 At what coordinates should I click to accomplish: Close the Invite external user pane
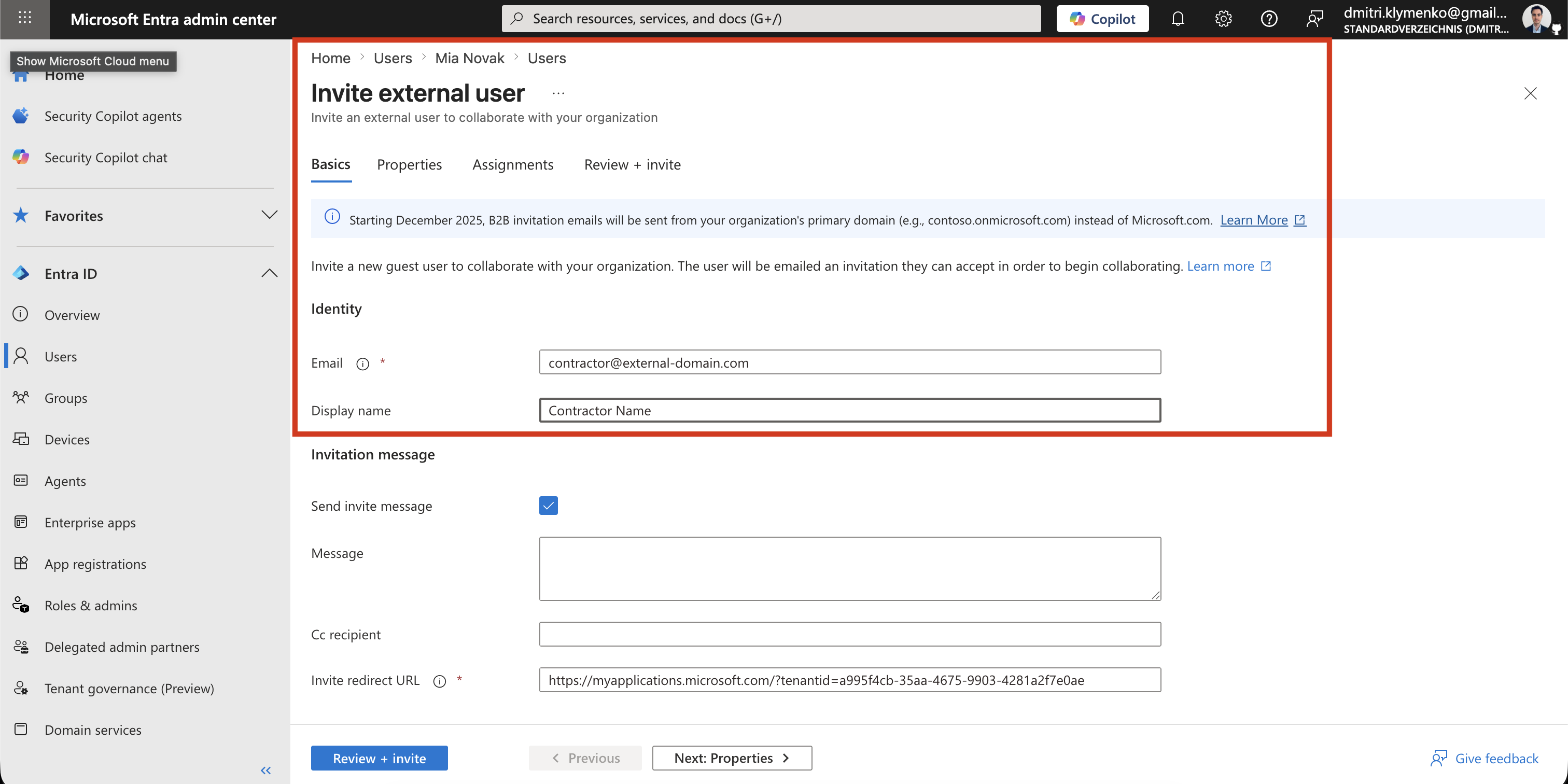pos(1530,93)
